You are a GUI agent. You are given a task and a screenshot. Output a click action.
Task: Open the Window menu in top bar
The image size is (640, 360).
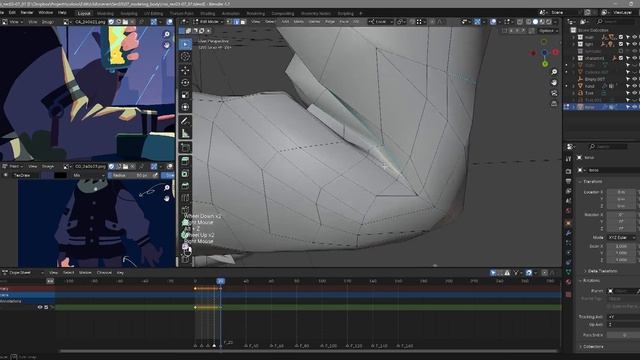(x=45, y=13)
